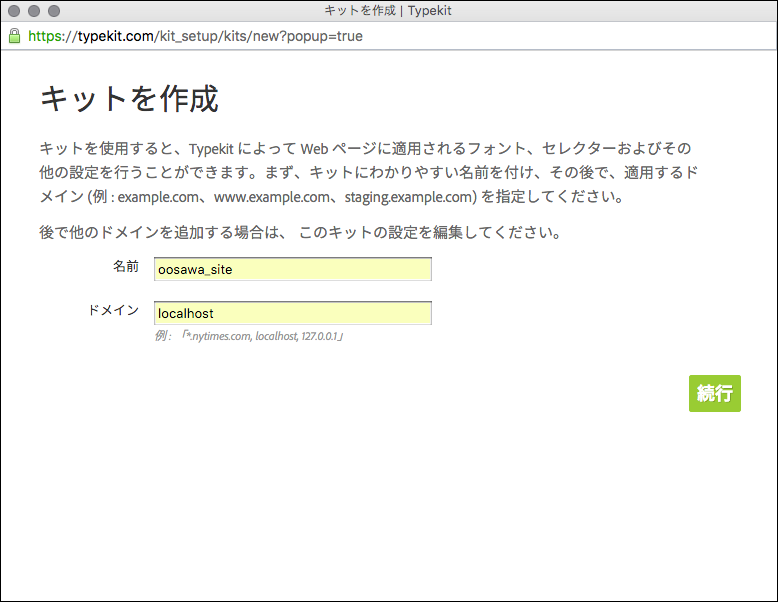The height and width of the screenshot is (602, 778).
Task: Click the middle minimize window button
Action: (x=34, y=11)
